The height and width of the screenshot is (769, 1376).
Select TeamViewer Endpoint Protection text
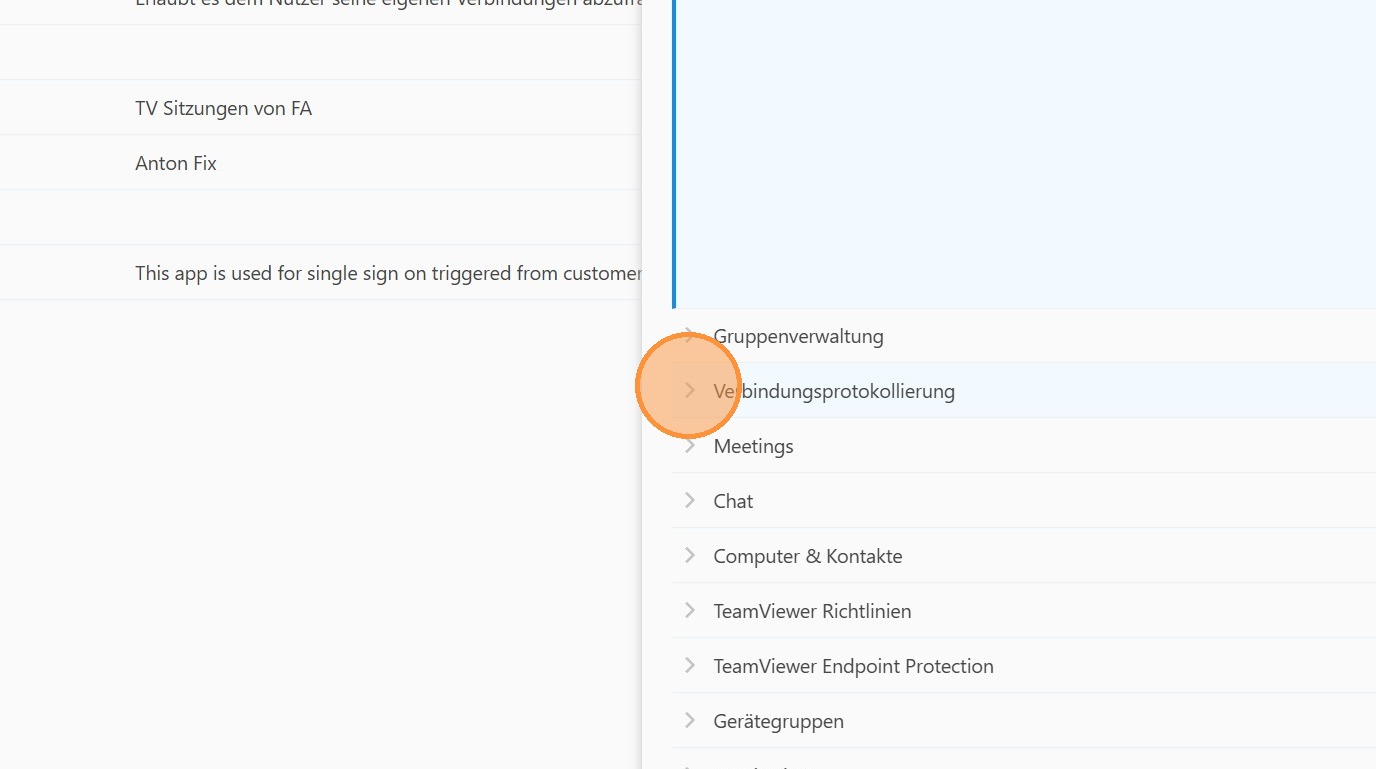[x=853, y=667]
